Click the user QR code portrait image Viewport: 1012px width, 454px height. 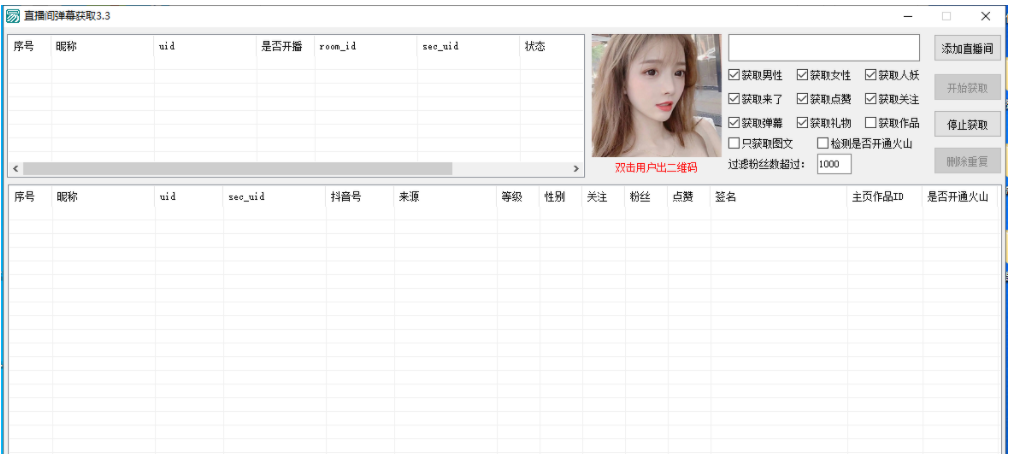(x=655, y=95)
